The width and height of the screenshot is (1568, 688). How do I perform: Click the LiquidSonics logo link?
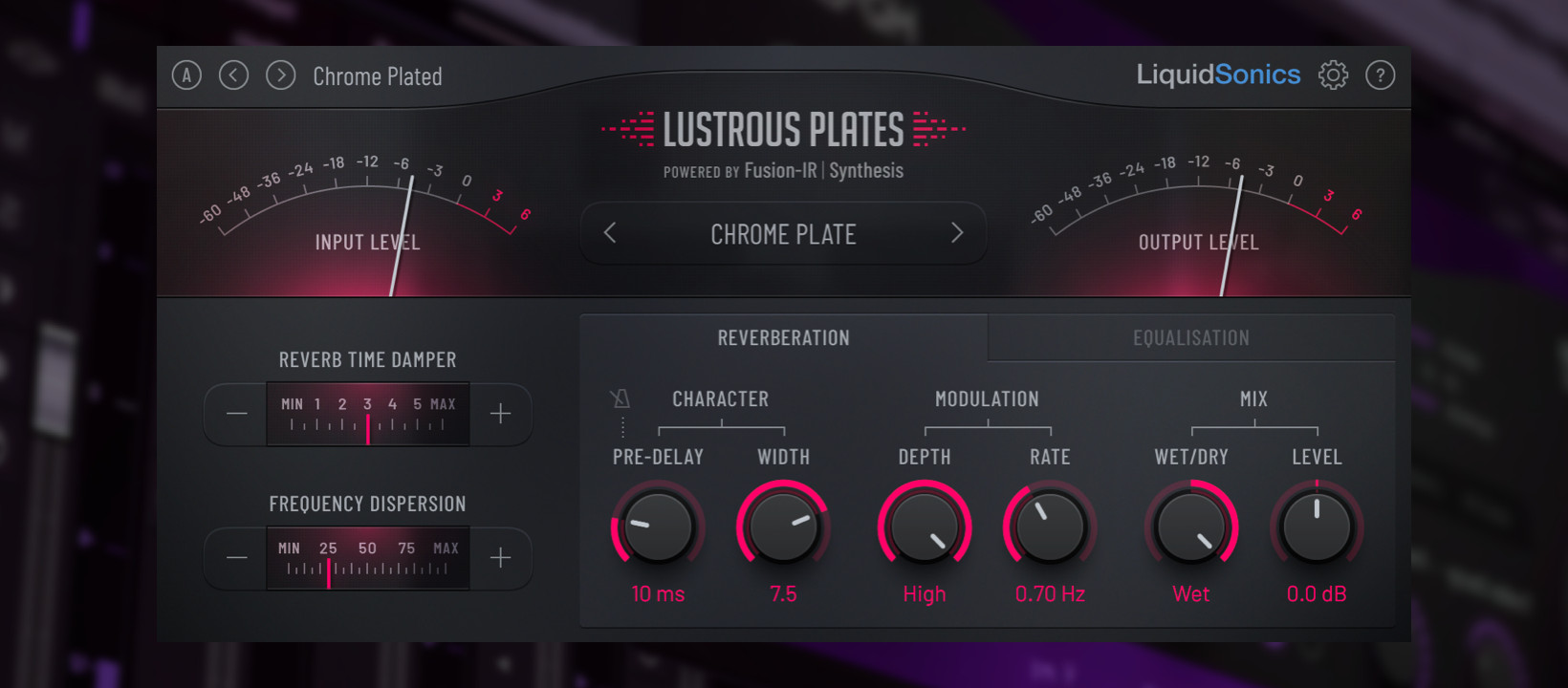pos(1217,75)
